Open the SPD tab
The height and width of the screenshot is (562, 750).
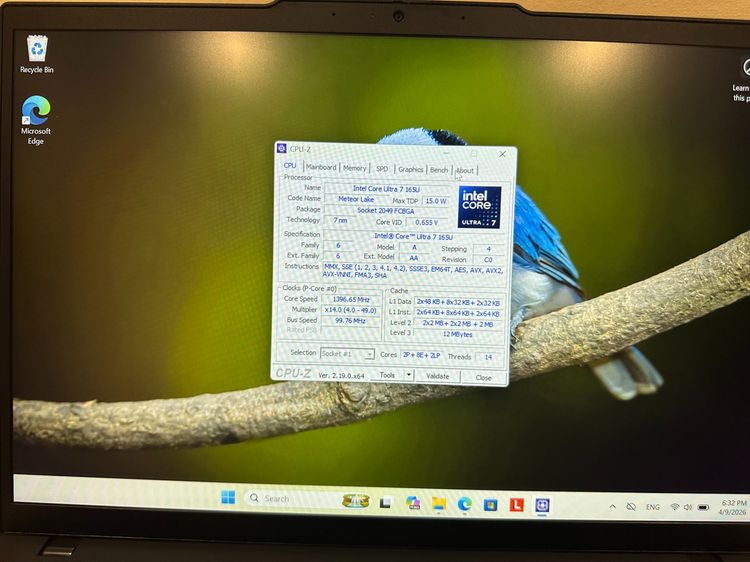(382, 169)
